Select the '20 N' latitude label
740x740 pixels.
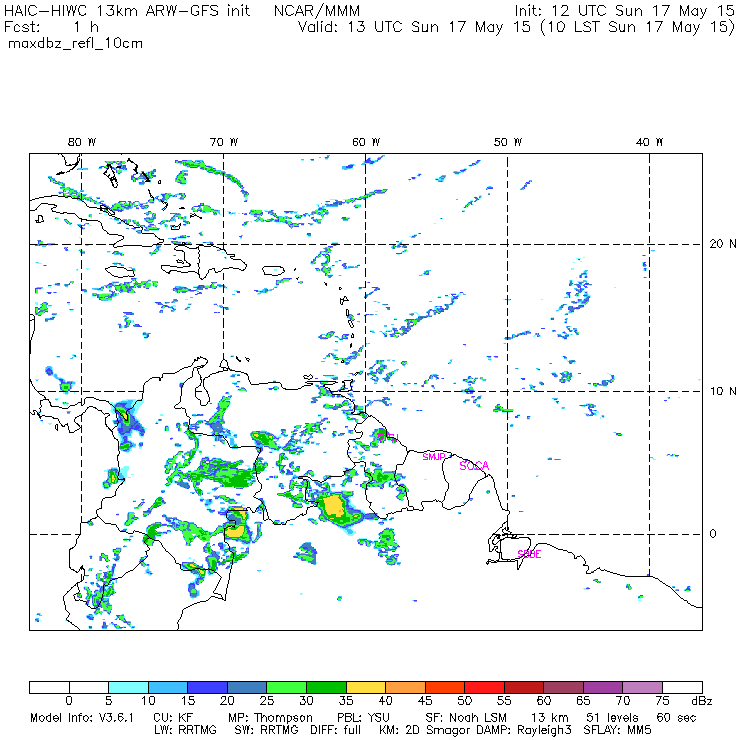tap(723, 244)
